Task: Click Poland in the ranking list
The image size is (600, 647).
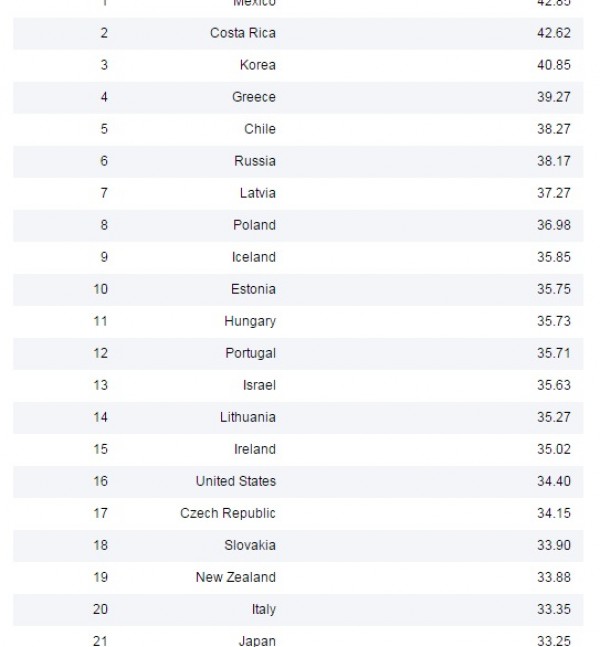Action: click(x=254, y=225)
